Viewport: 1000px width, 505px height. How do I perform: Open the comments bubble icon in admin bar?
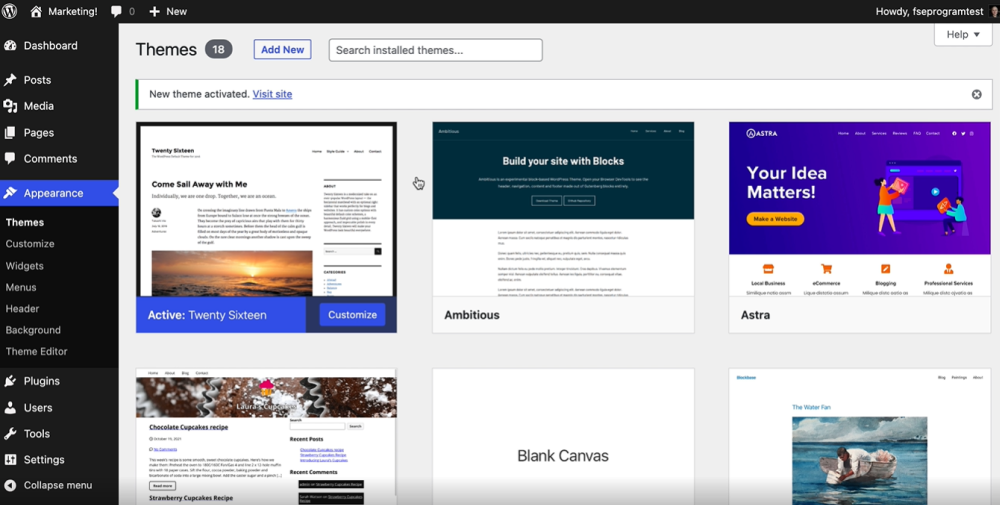(x=116, y=11)
